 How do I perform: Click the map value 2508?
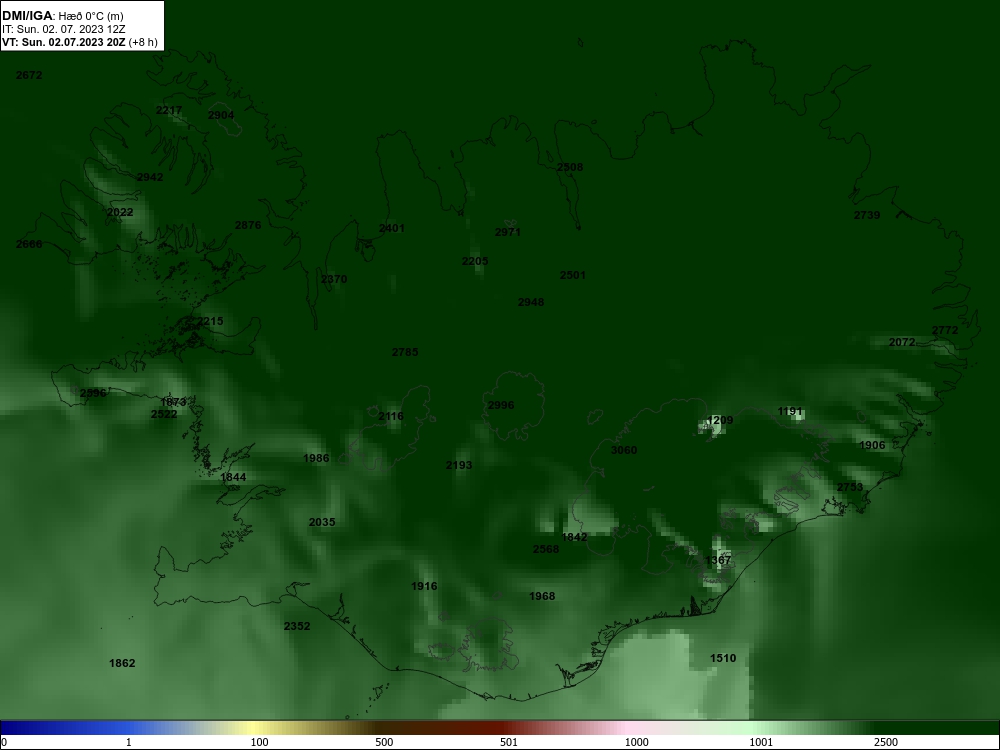[x=570, y=167]
